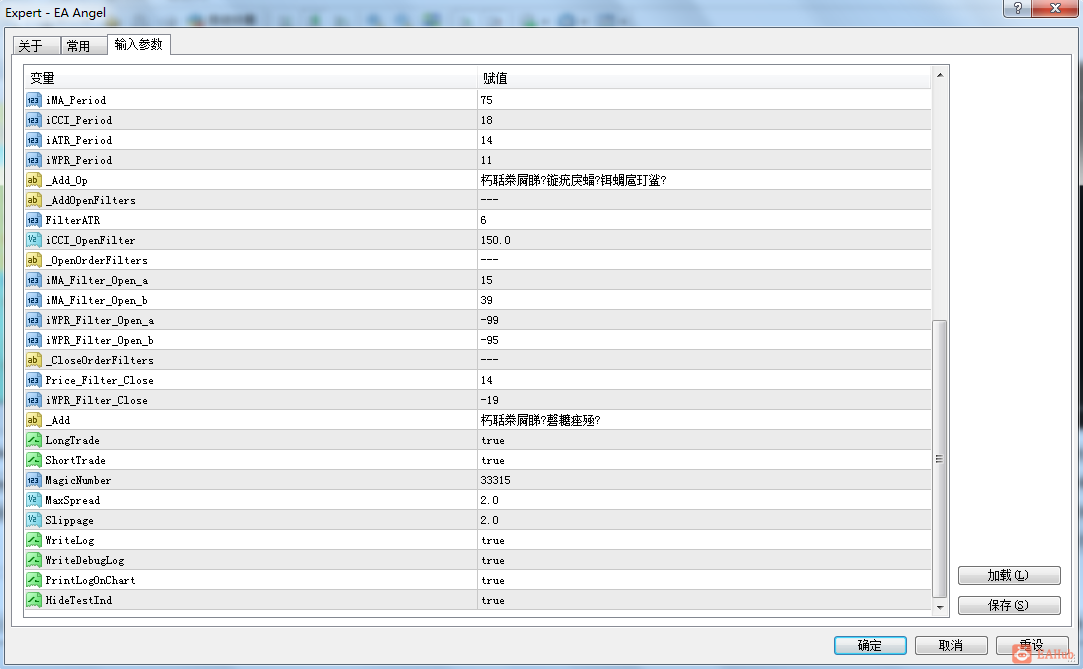The height and width of the screenshot is (669, 1083).
Task: Click the boolean icon beside LongTrade
Action: (33, 440)
